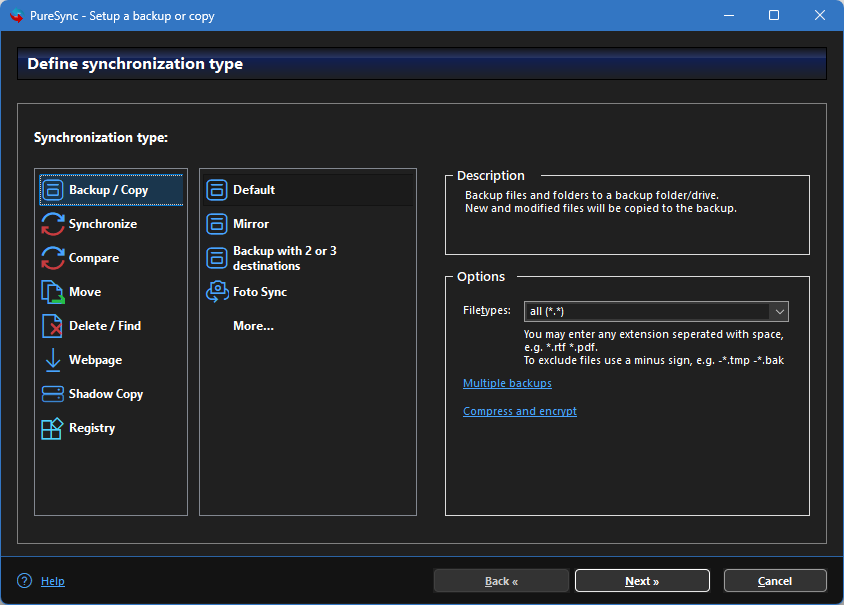Minimize the PureSync window
Viewport: 844px width, 605px height.
[729, 16]
